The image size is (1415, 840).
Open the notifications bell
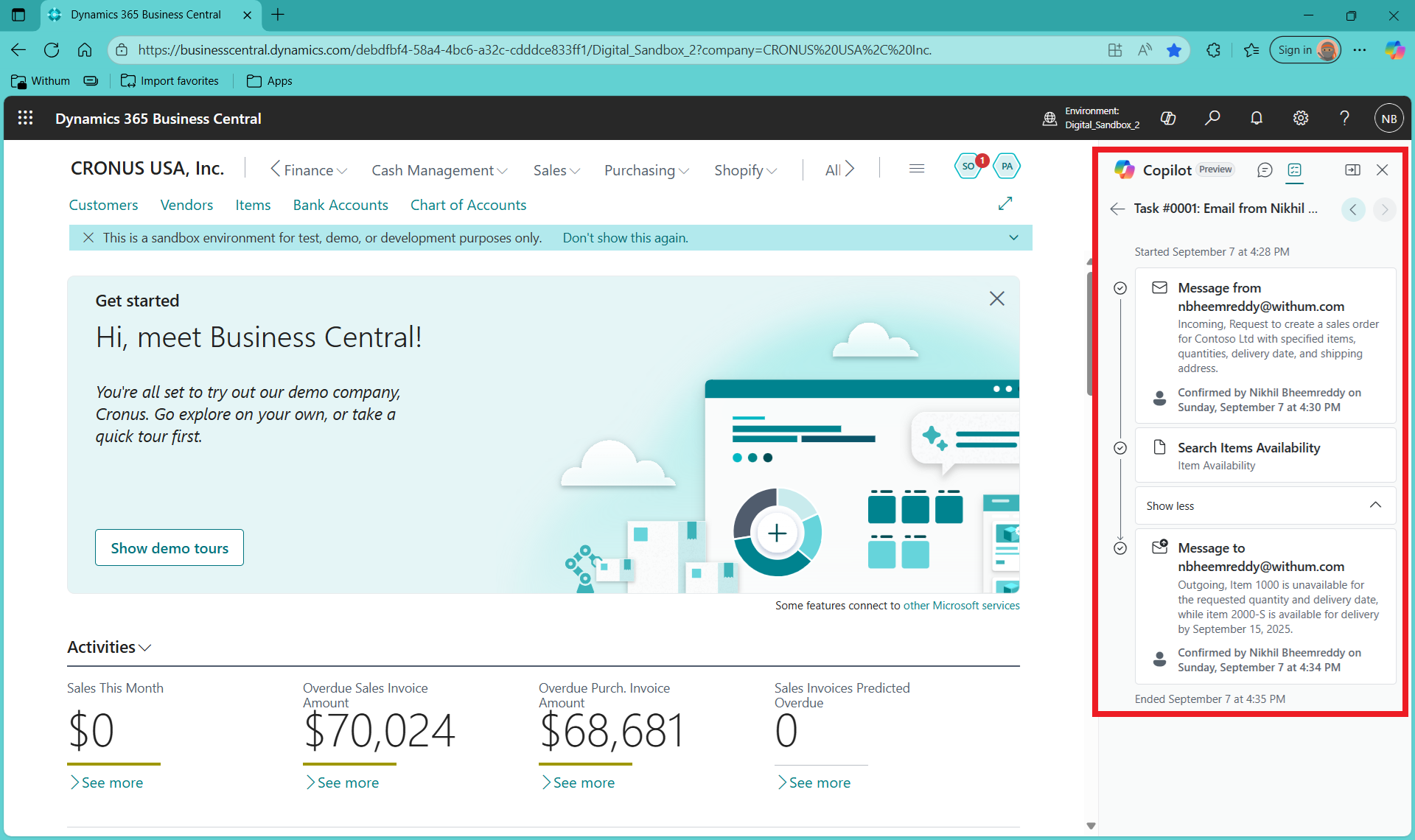coord(1256,118)
